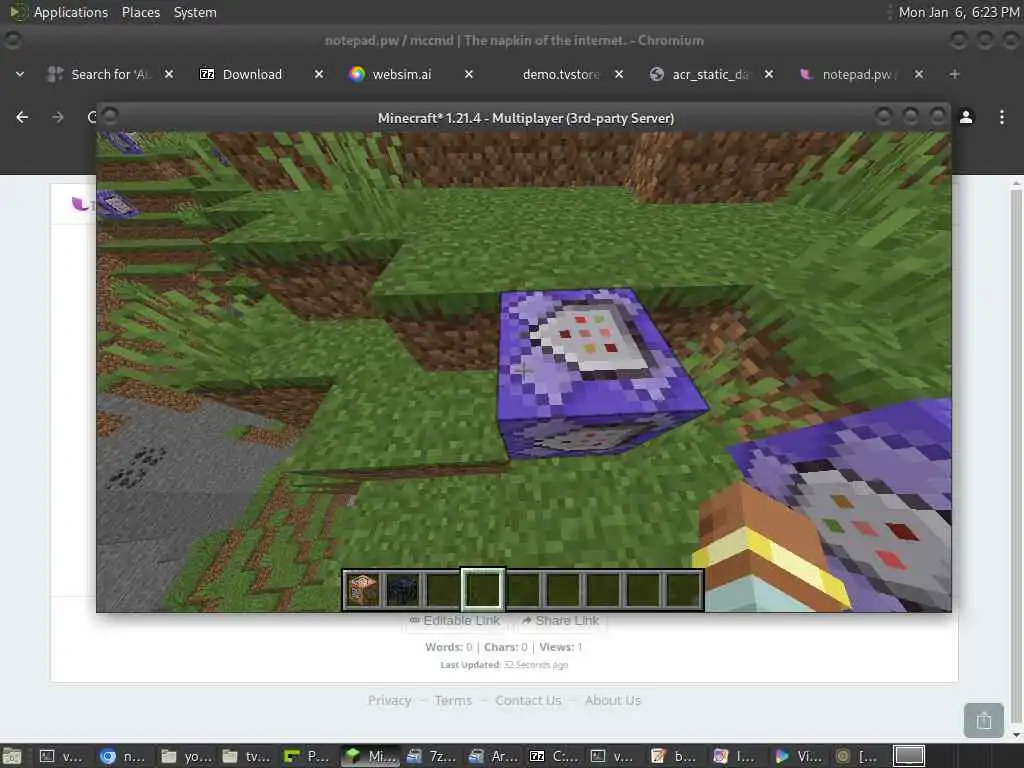The width and height of the screenshot is (1024, 768).
Task: Open 7z 'C:...' taskbar item
Action: click(x=553, y=756)
